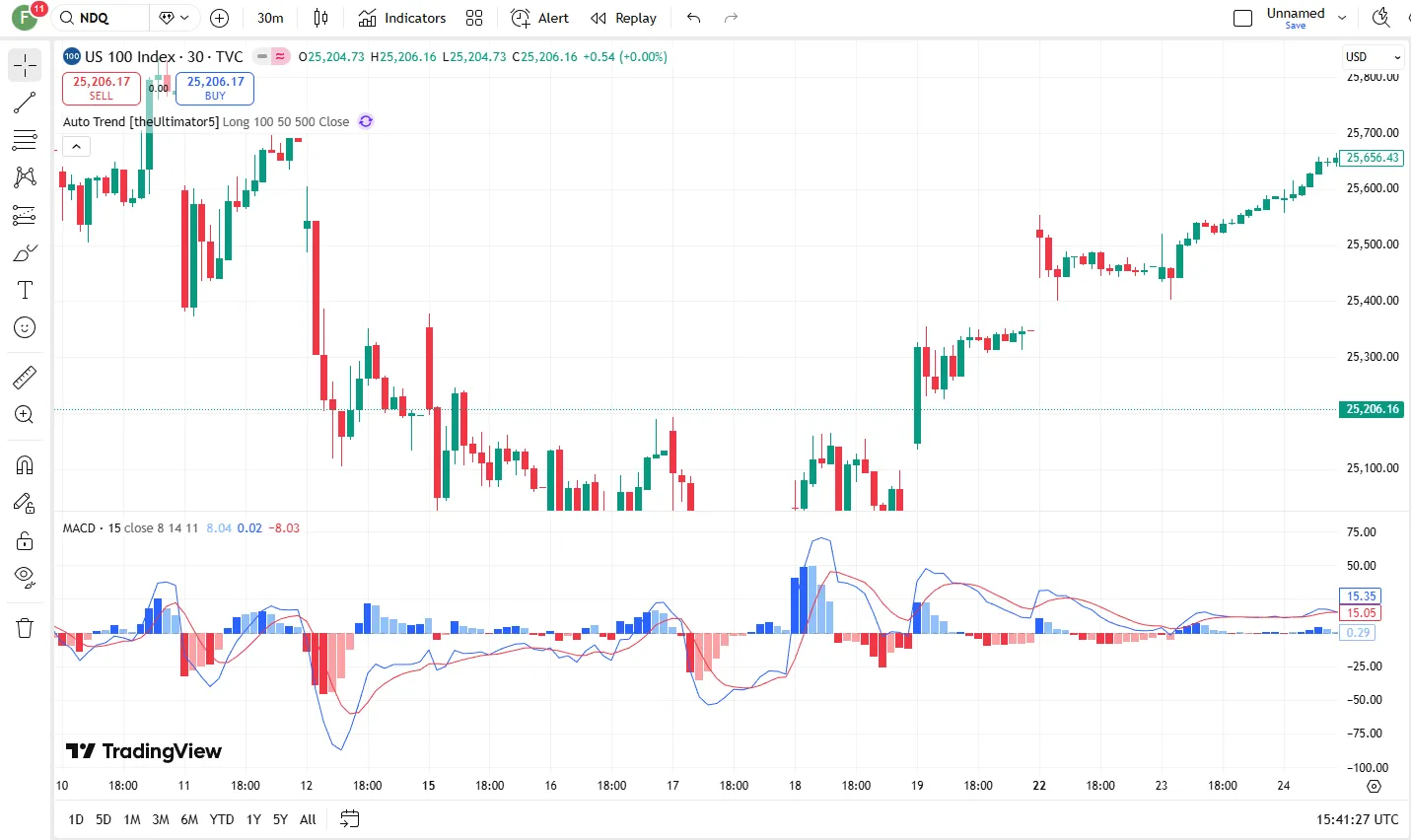Screen dimensions: 1411x840
Task: Click the 15.35 MACD value label
Action: click(x=1361, y=595)
